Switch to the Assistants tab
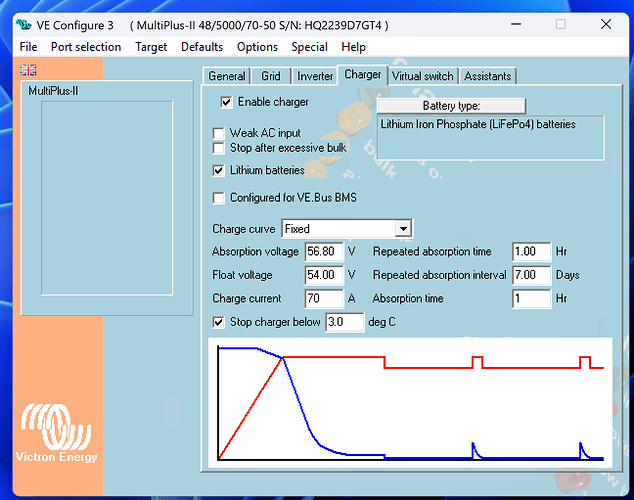Viewport: 634px width, 500px height. tap(488, 76)
